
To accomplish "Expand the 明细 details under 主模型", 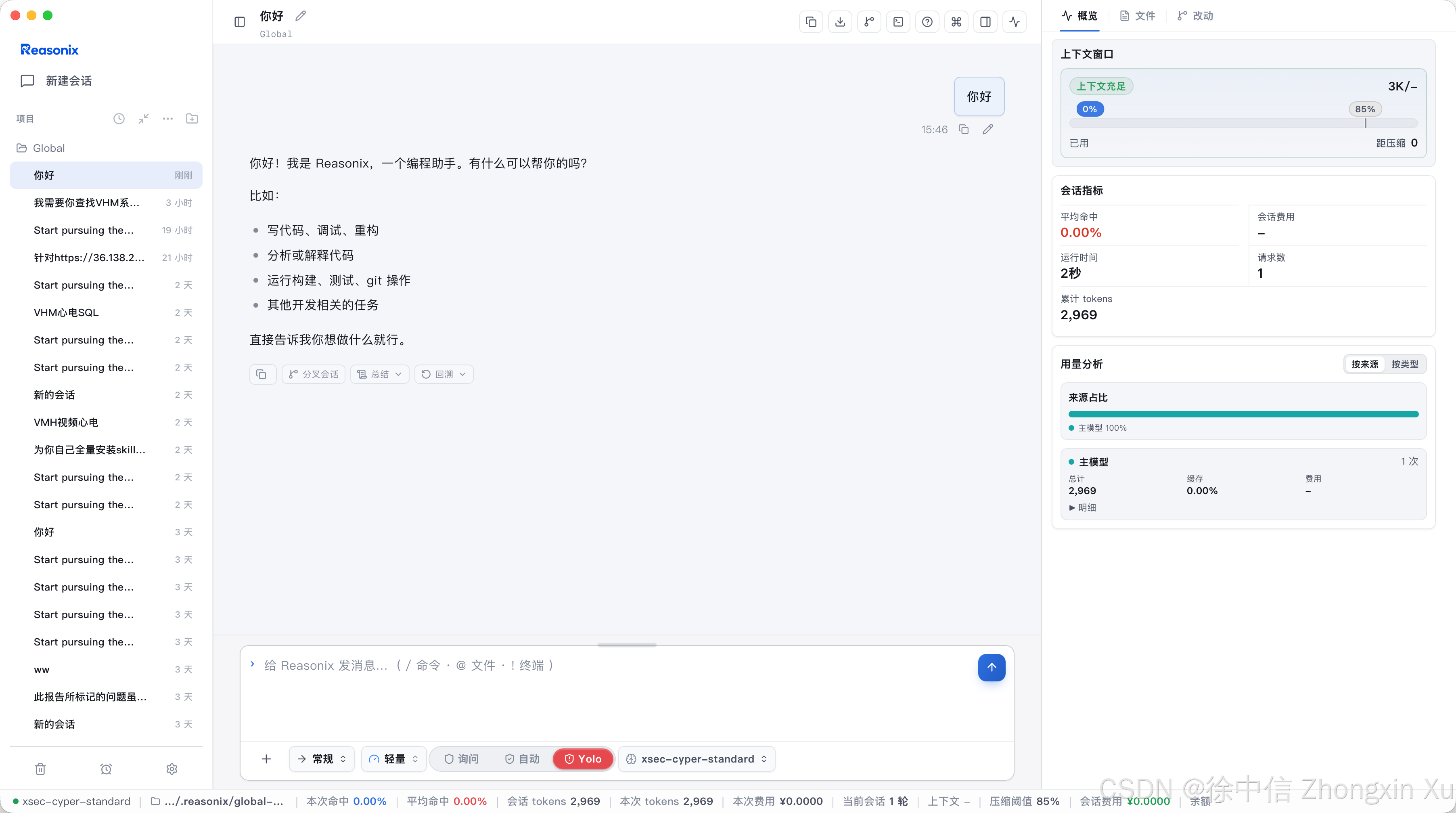I will click(1082, 508).
